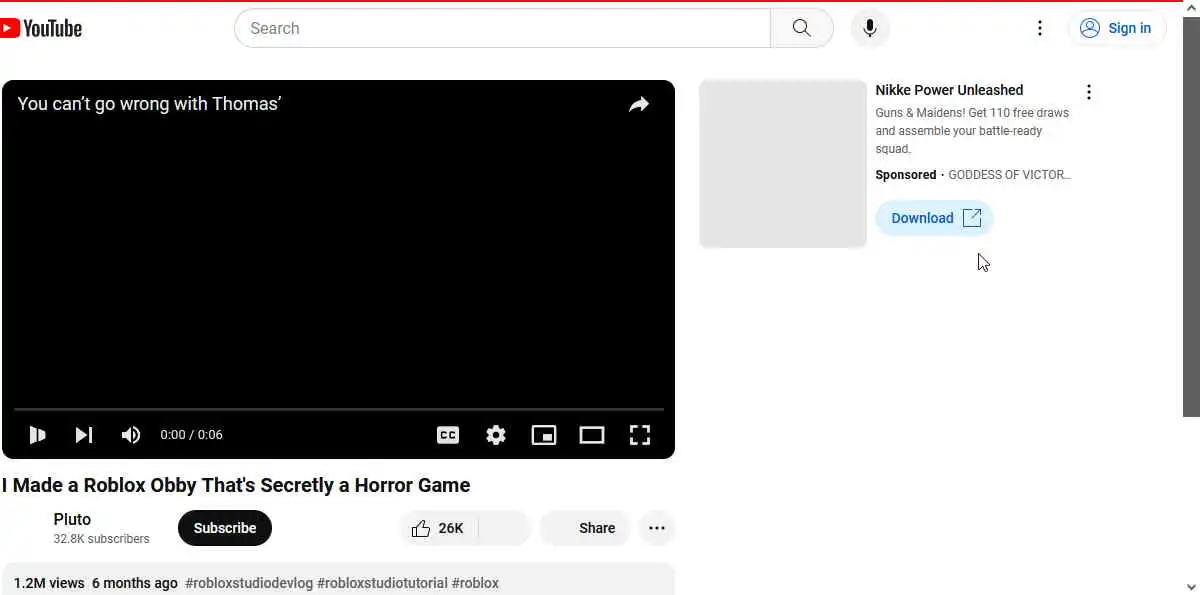This screenshot has height=595, width=1200.
Task: Click the video title overlay 'You can't go wrong with Thomas''
Action: coord(149,103)
